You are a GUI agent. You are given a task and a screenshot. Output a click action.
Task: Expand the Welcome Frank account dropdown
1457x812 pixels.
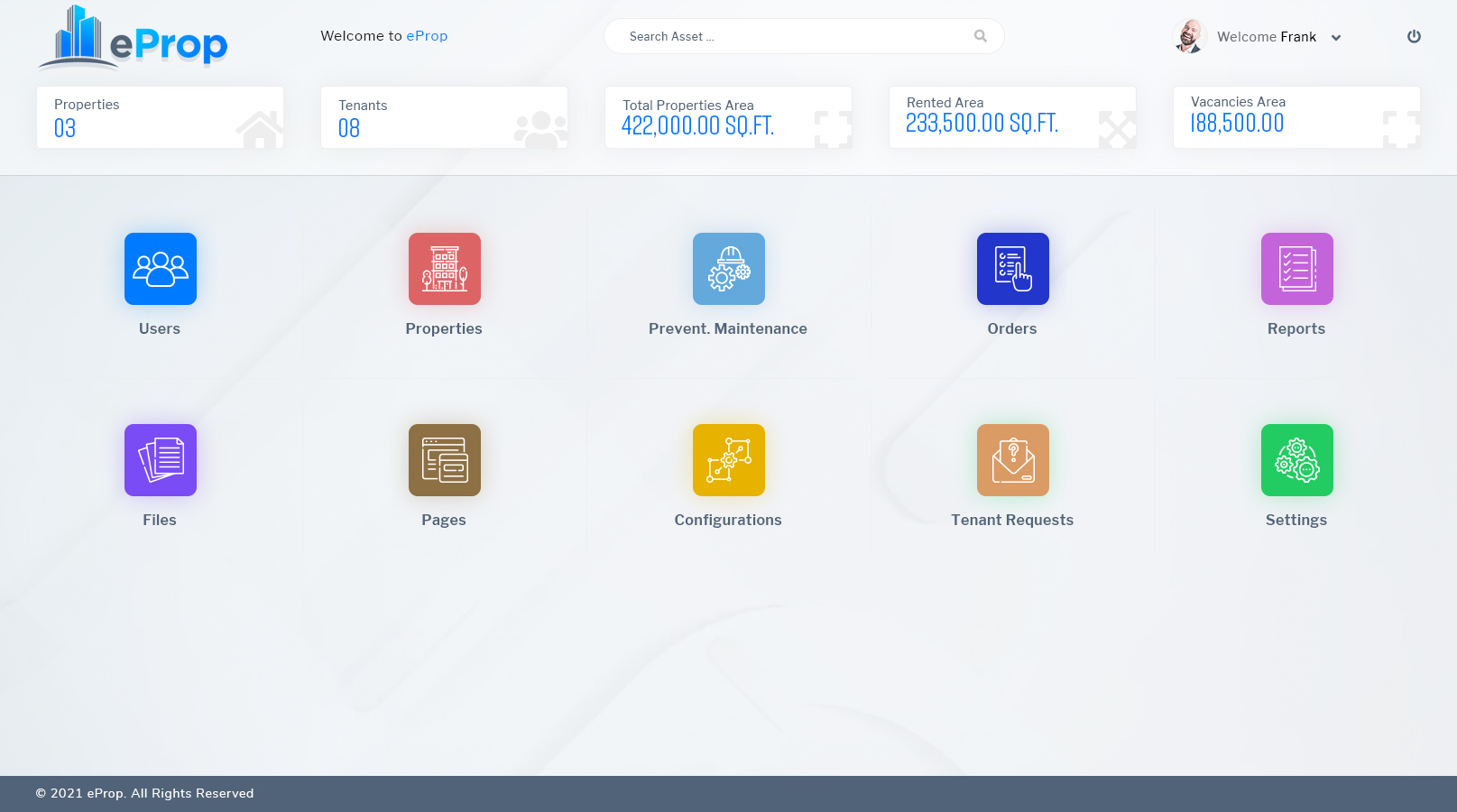(1335, 37)
